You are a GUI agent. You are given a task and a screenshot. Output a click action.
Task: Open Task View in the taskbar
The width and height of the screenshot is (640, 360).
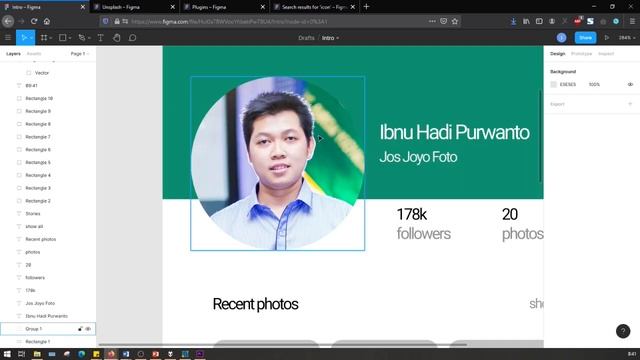point(22,354)
